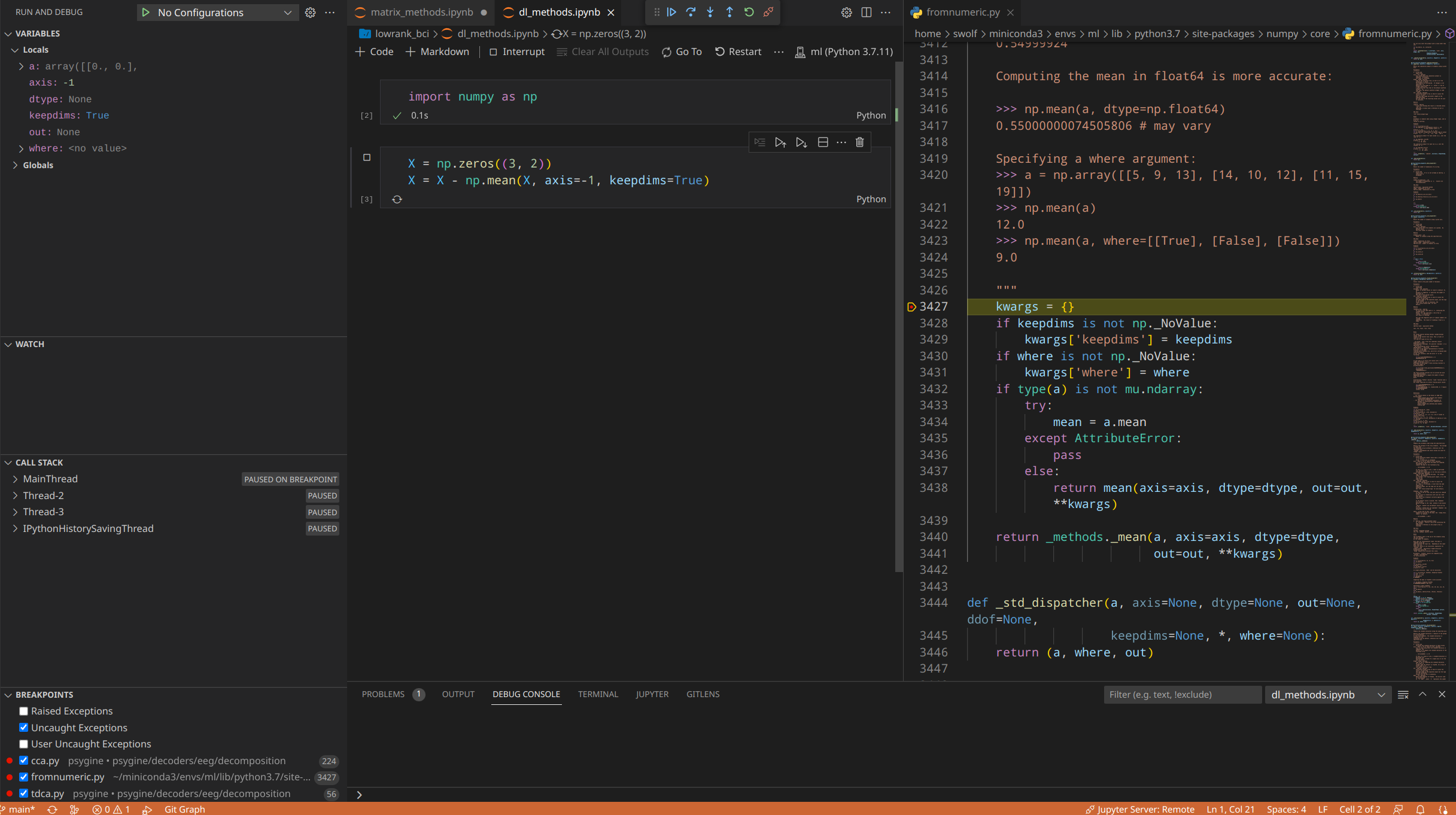Split the notebook editor right
The height and width of the screenshot is (815, 1456).
866,12
